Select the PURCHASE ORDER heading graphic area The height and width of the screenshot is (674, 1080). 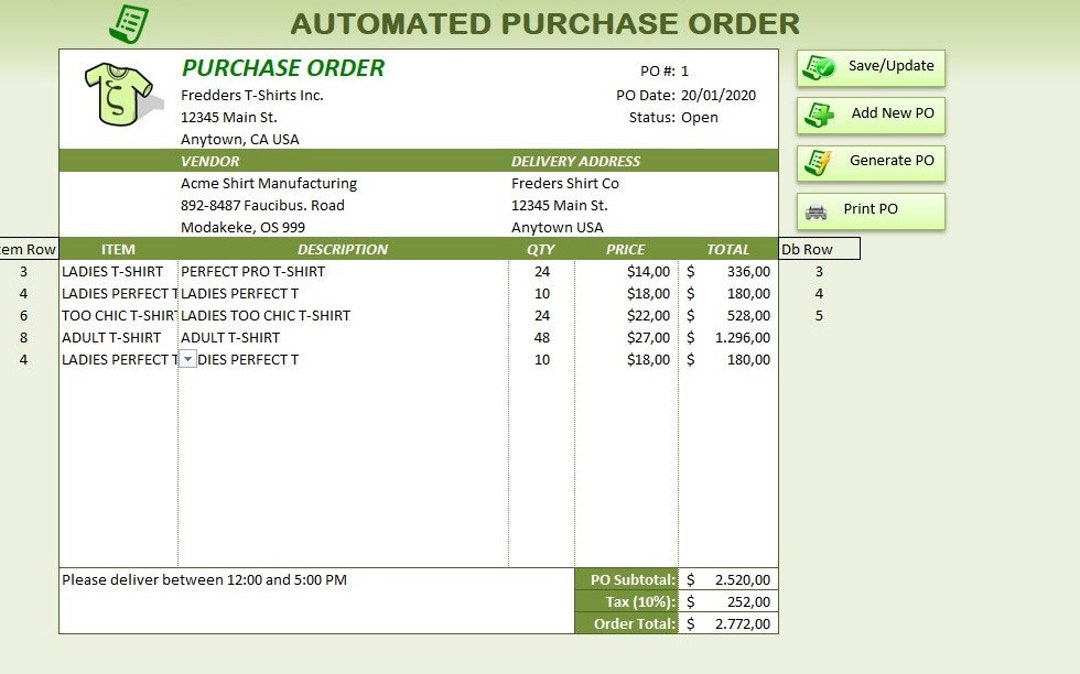[x=284, y=69]
